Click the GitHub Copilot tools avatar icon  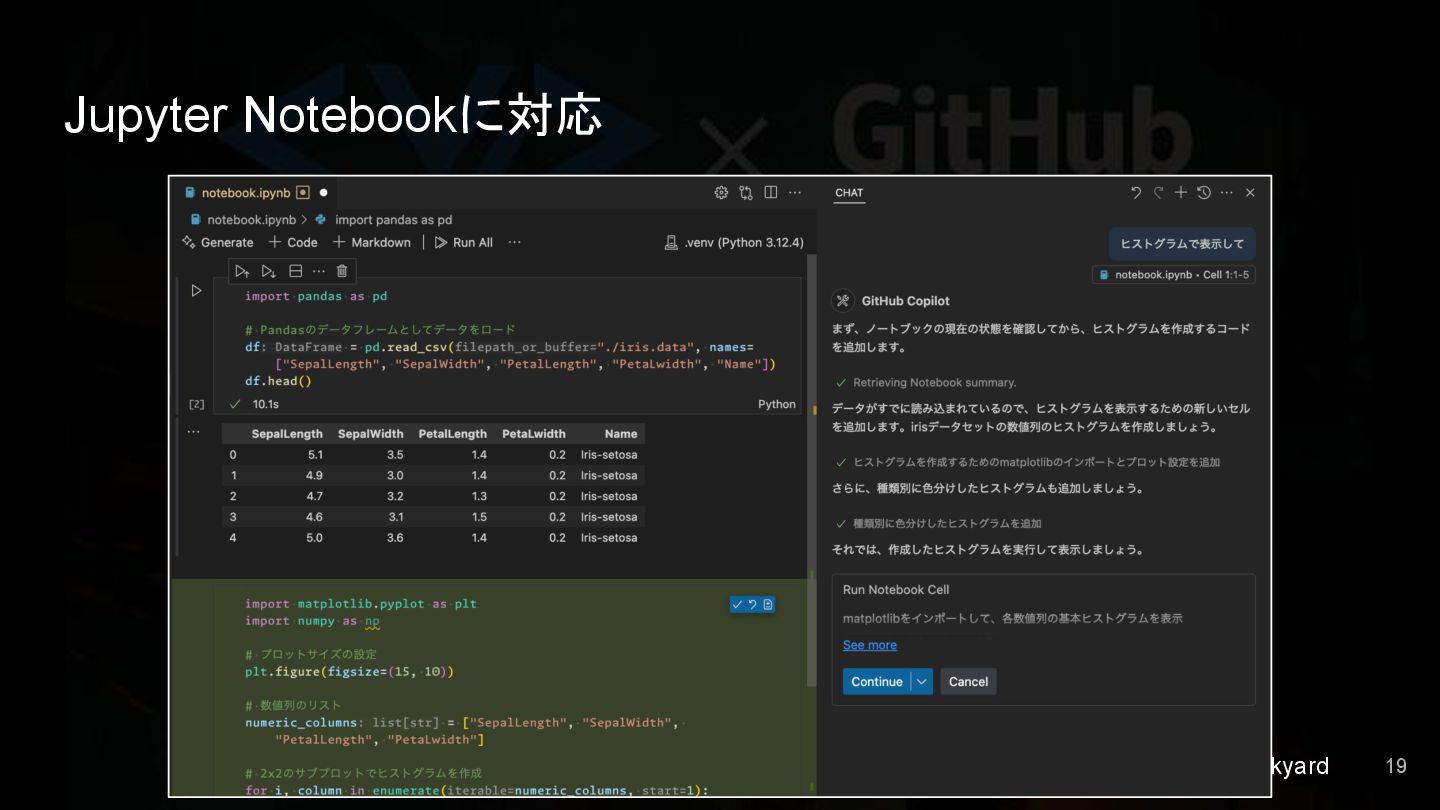coord(843,300)
